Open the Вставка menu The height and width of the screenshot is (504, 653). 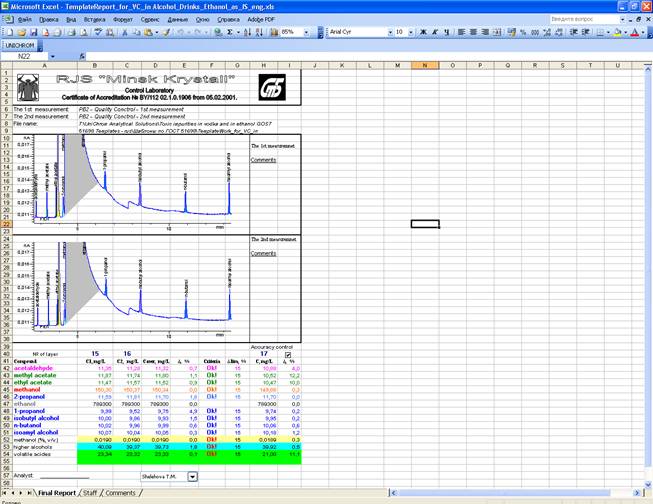[95, 19]
